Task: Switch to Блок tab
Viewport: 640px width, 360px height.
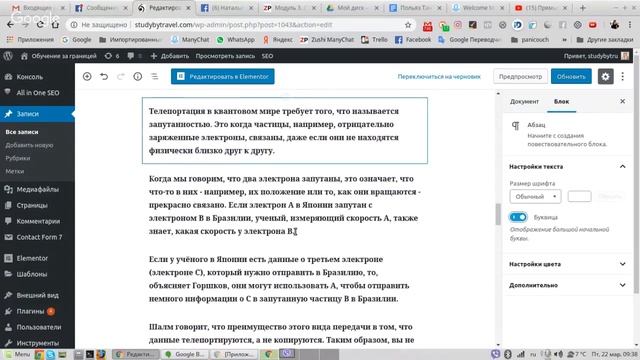Action: click(x=561, y=101)
